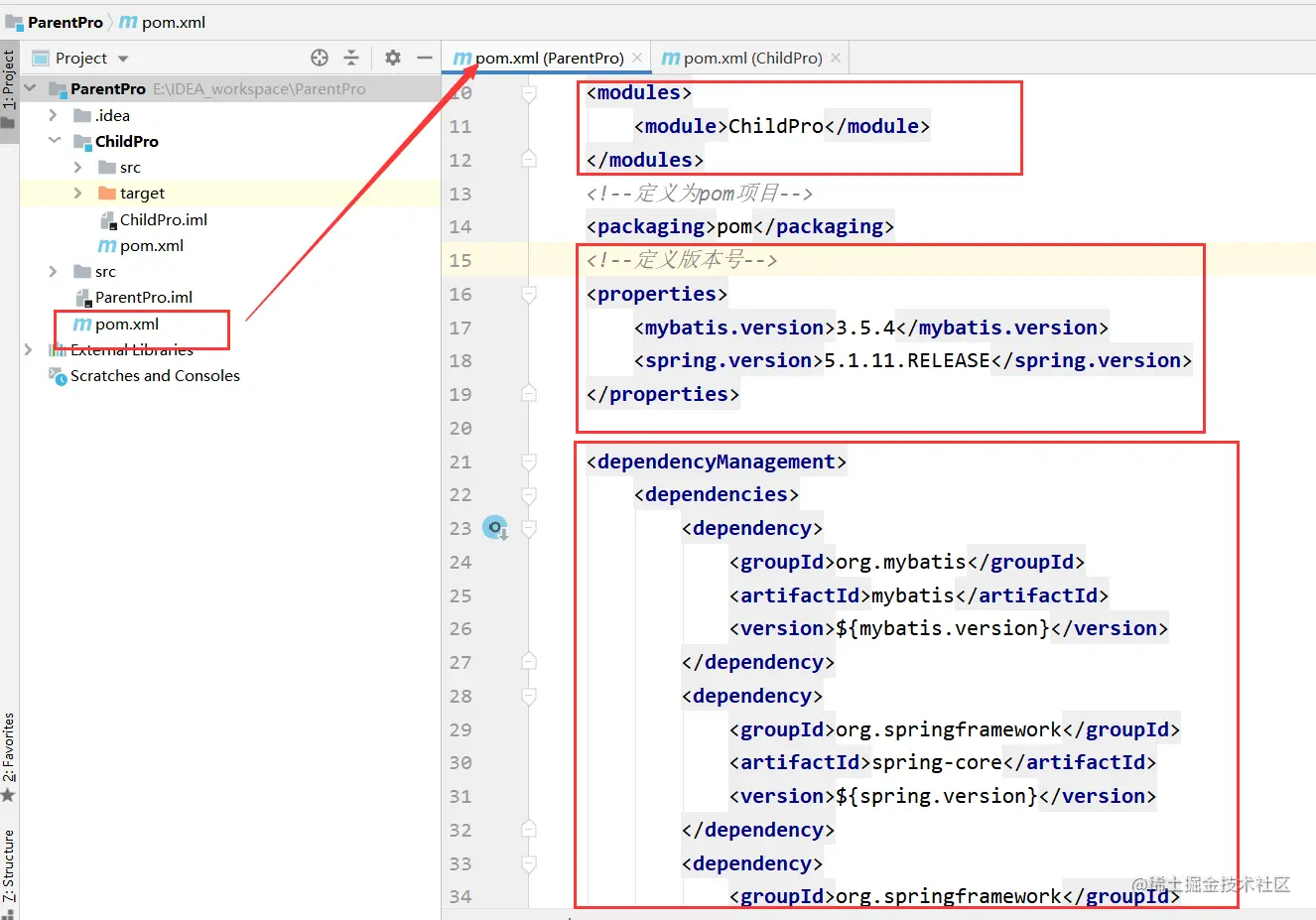1316x920 pixels.
Task: Select the ParentPro.iml file
Action: point(133,297)
